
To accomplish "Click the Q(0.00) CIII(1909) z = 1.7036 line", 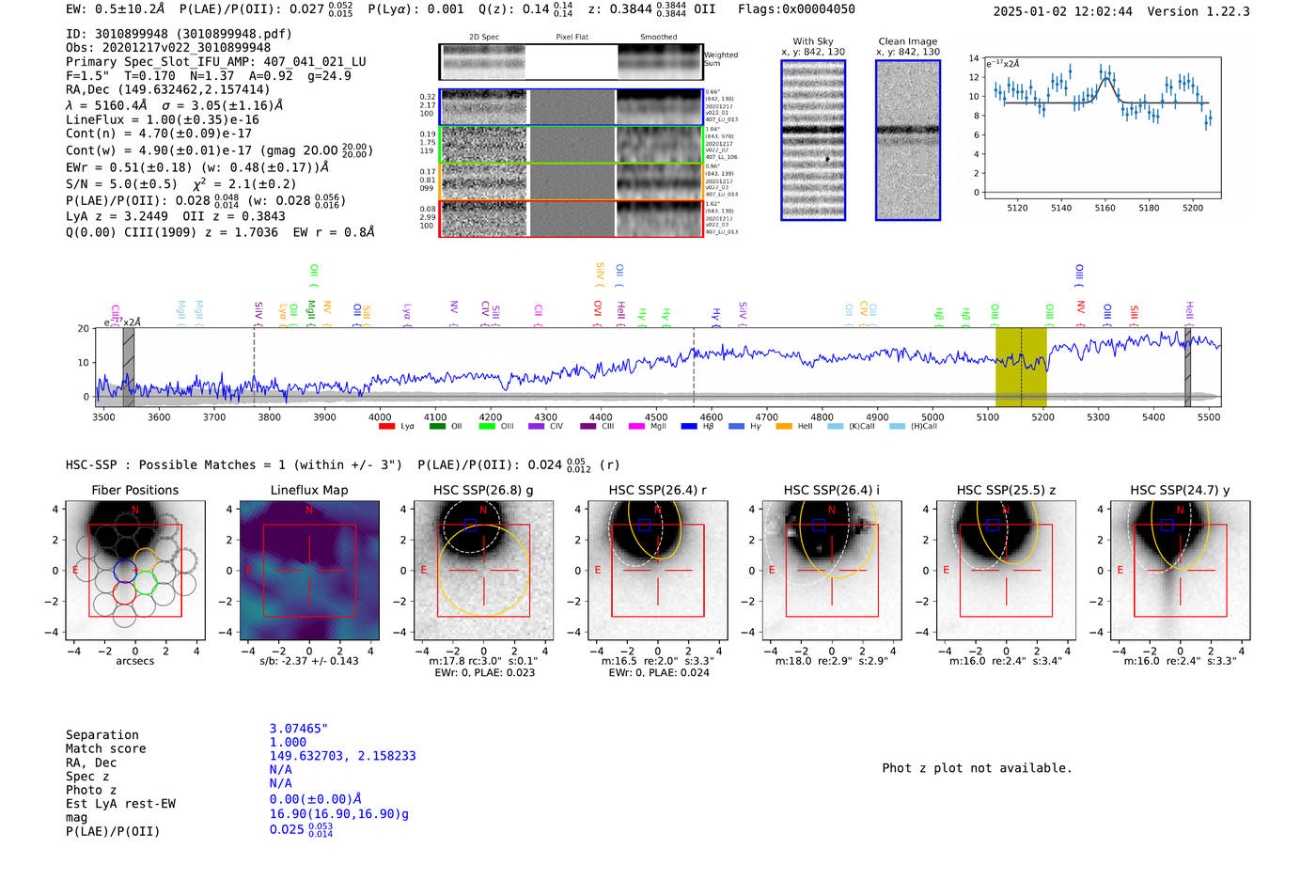I will [x=220, y=232].
